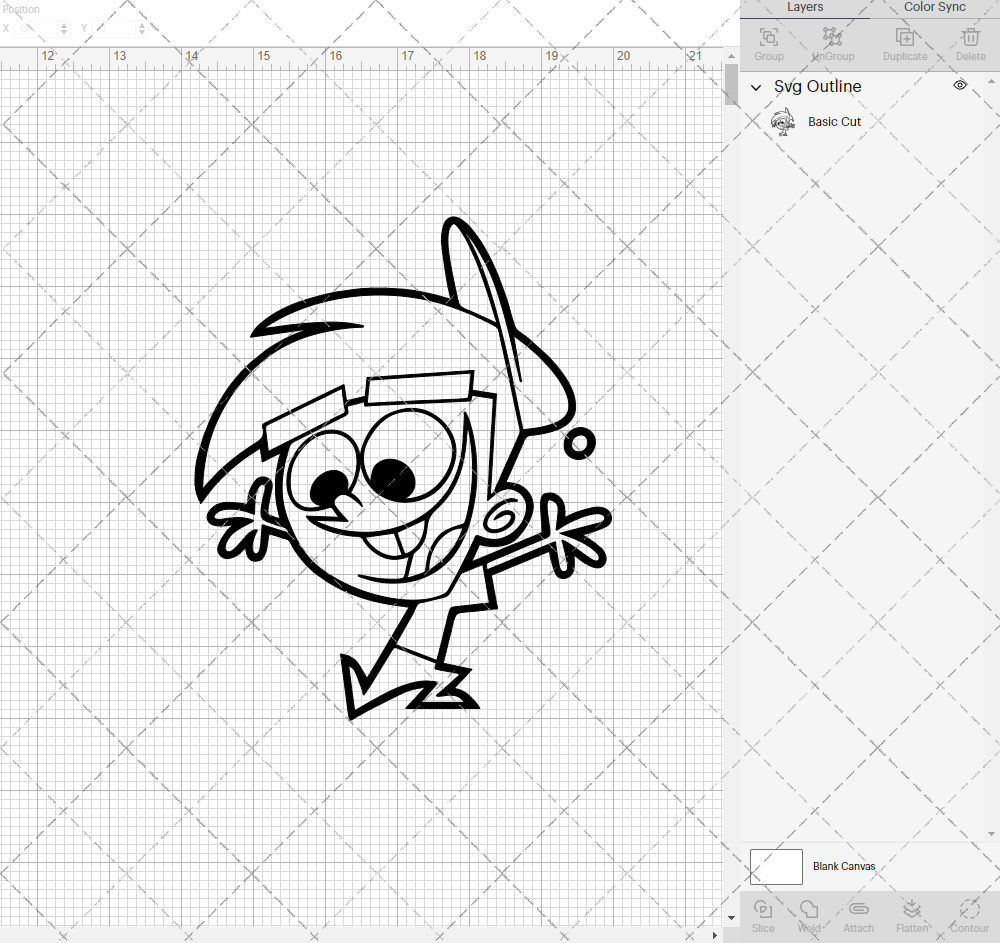The height and width of the screenshot is (943, 1000).
Task: Click the Basic Cut layer thumbnail
Action: tap(784, 121)
